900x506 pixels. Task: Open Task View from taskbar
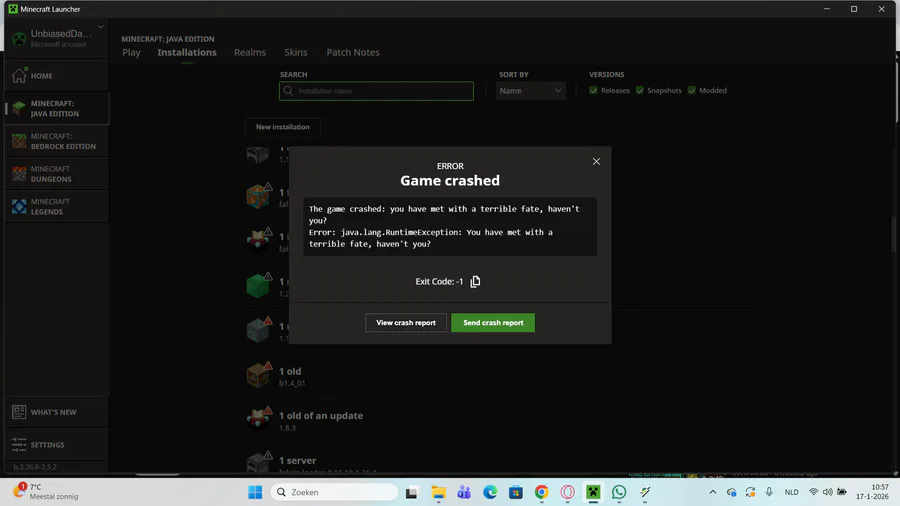pos(412,492)
